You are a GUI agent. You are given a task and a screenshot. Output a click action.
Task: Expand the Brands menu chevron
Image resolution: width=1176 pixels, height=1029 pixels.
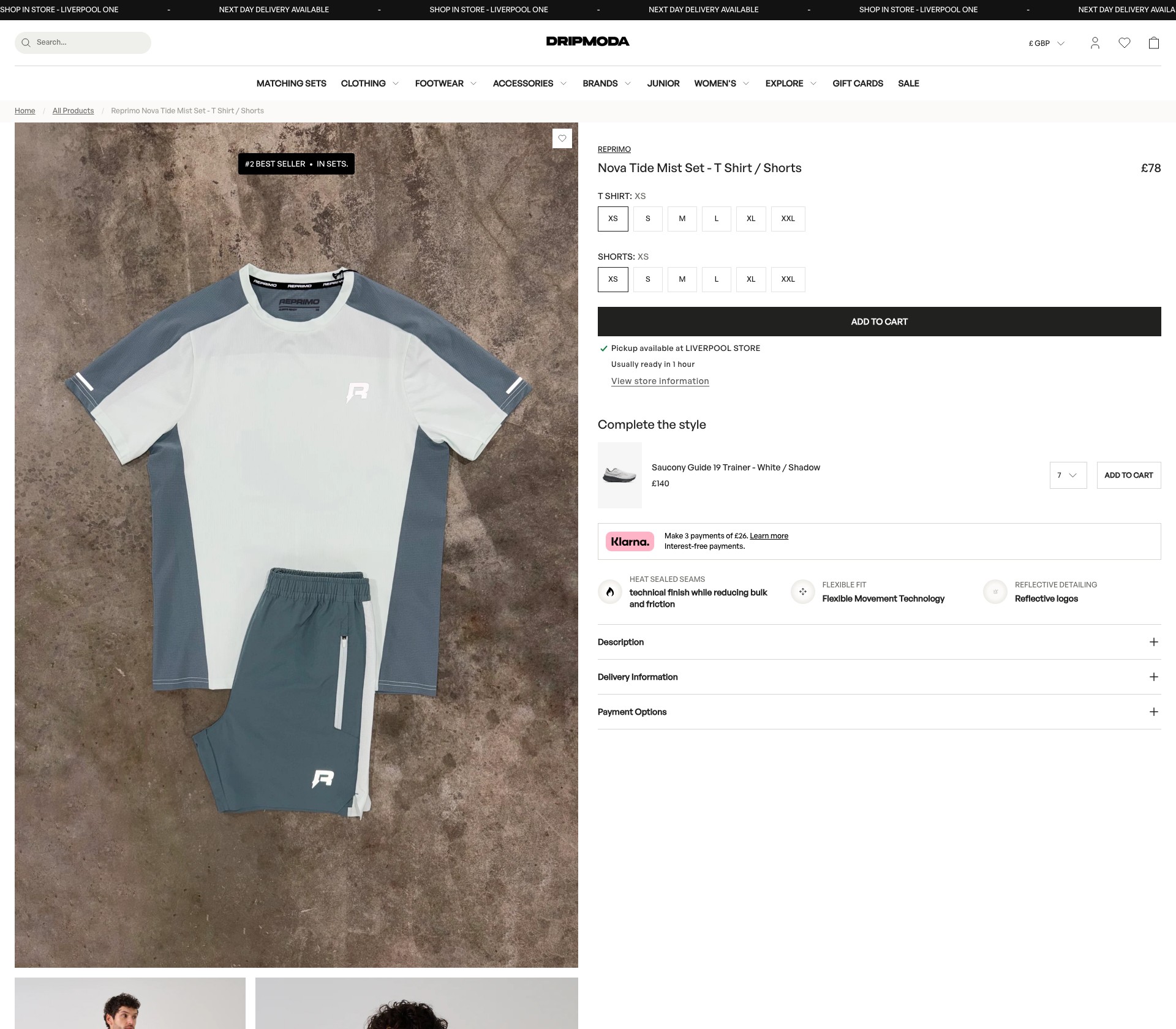click(628, 84)
